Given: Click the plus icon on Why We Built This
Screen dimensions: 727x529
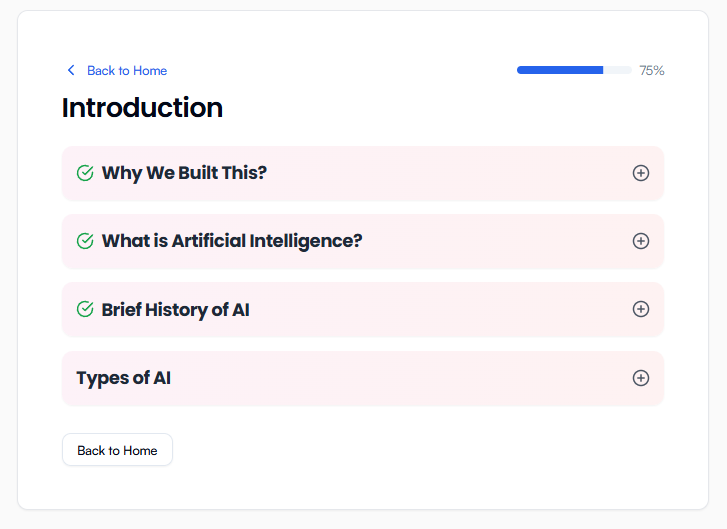Looking at the screenshot, I should pyautogui.click(x=641, y=173).
